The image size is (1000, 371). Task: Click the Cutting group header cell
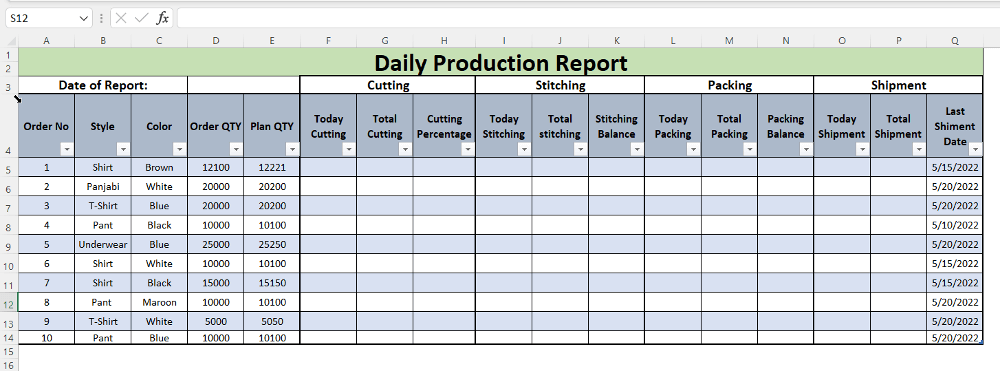tap(388, 85)
